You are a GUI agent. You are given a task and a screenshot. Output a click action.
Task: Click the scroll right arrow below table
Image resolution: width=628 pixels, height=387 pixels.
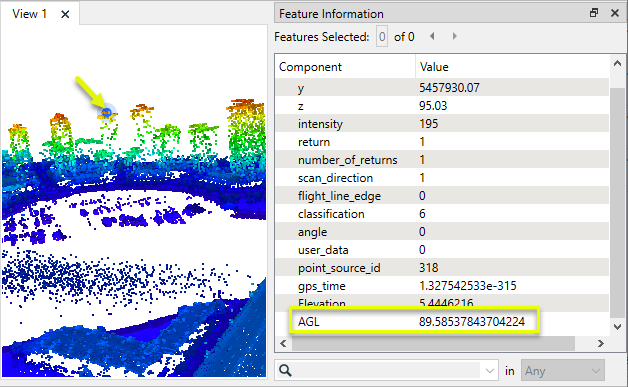coord(600,343)
